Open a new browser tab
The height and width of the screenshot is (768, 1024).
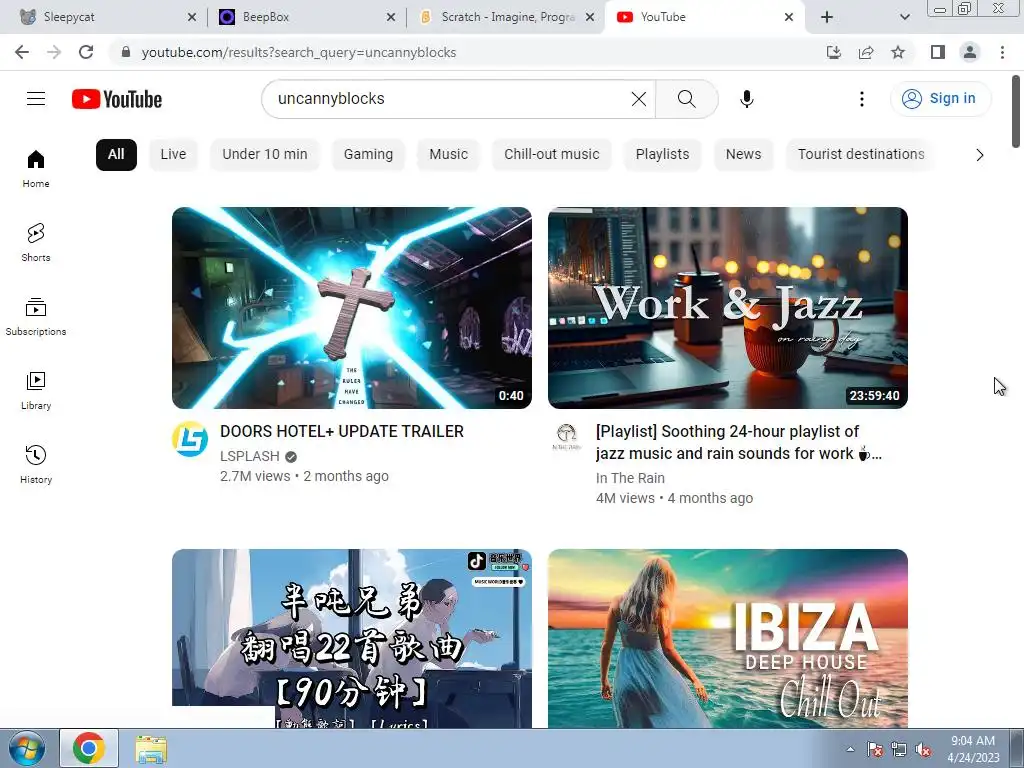point(827,17)
